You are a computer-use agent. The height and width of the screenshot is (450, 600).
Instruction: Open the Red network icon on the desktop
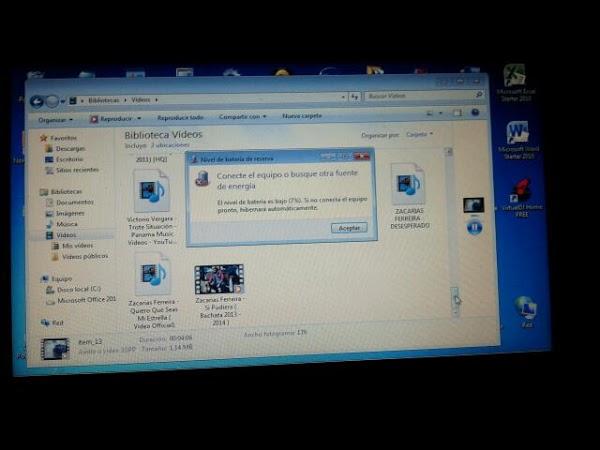click(x=526, y=308)
